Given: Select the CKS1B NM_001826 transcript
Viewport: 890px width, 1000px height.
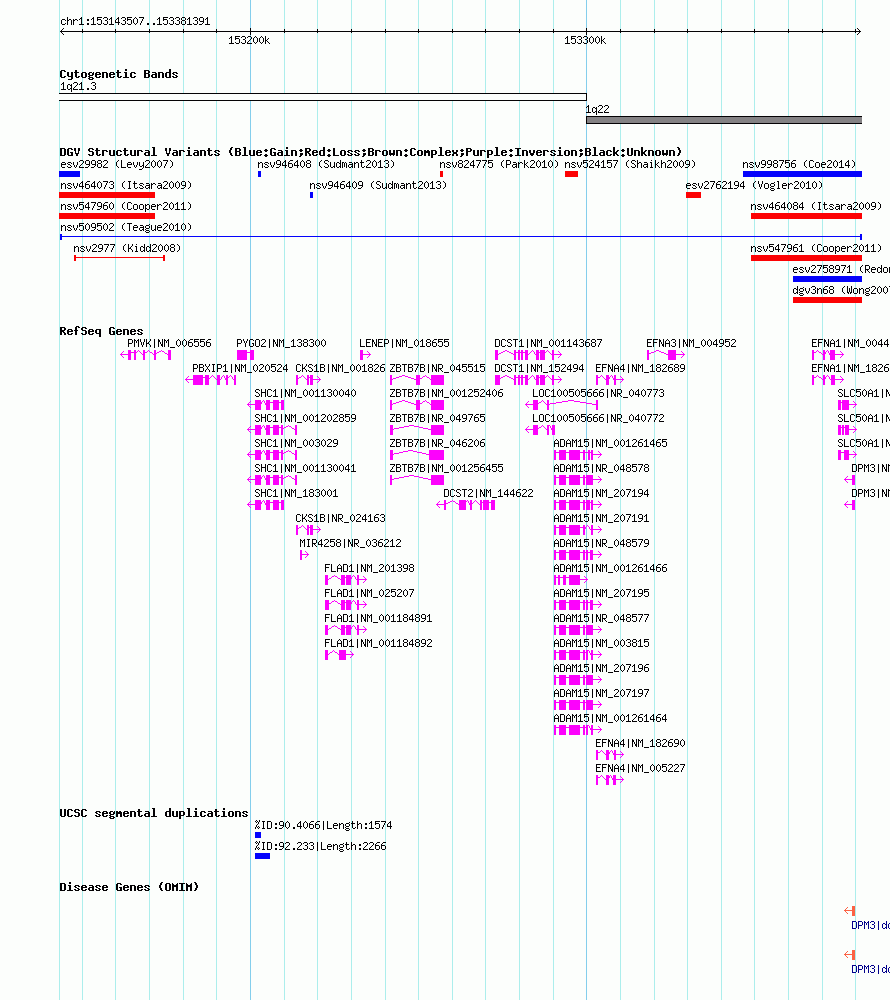Looking at the screenshot, I should pos(308,380).
